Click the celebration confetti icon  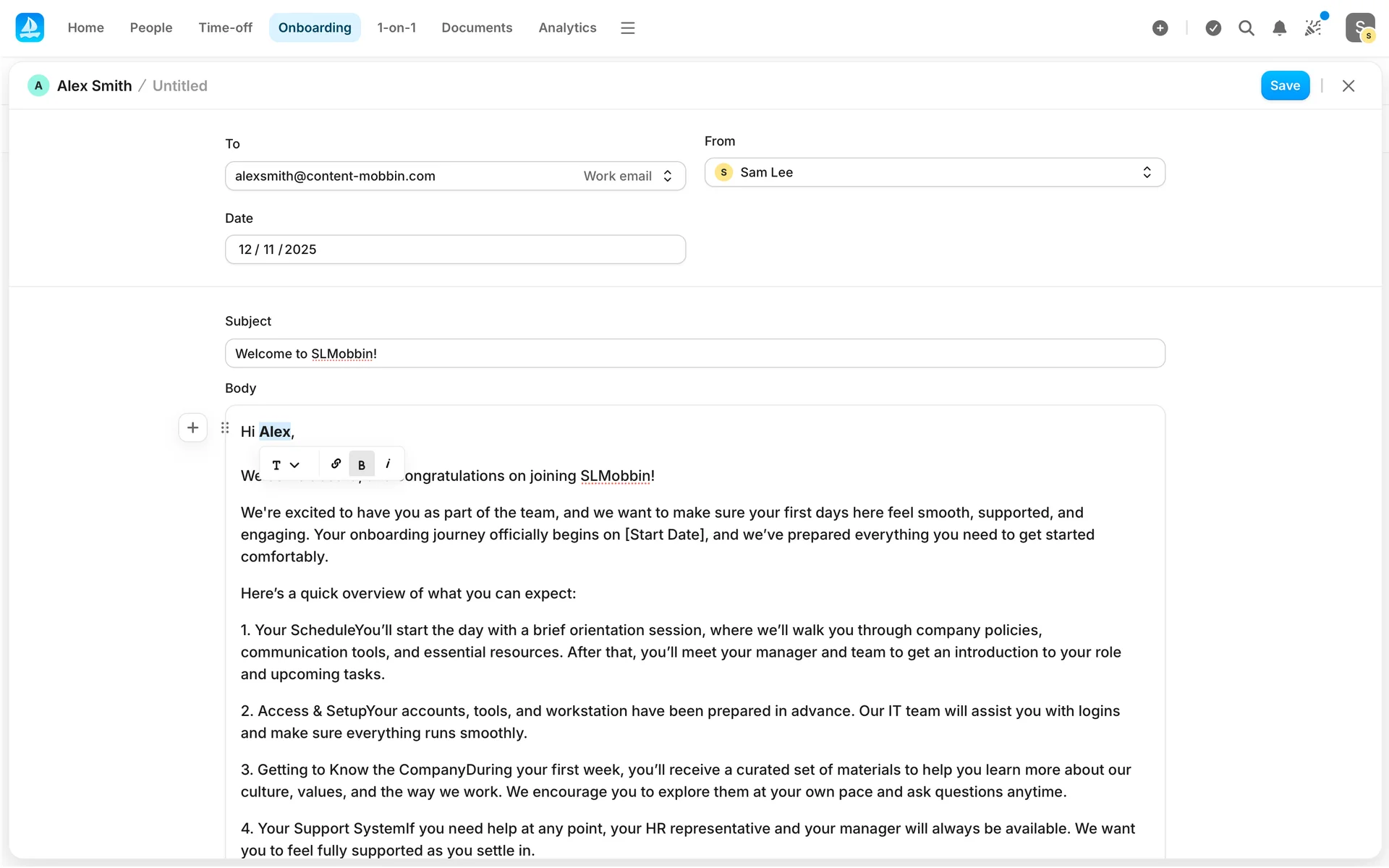click(1313, 27)
